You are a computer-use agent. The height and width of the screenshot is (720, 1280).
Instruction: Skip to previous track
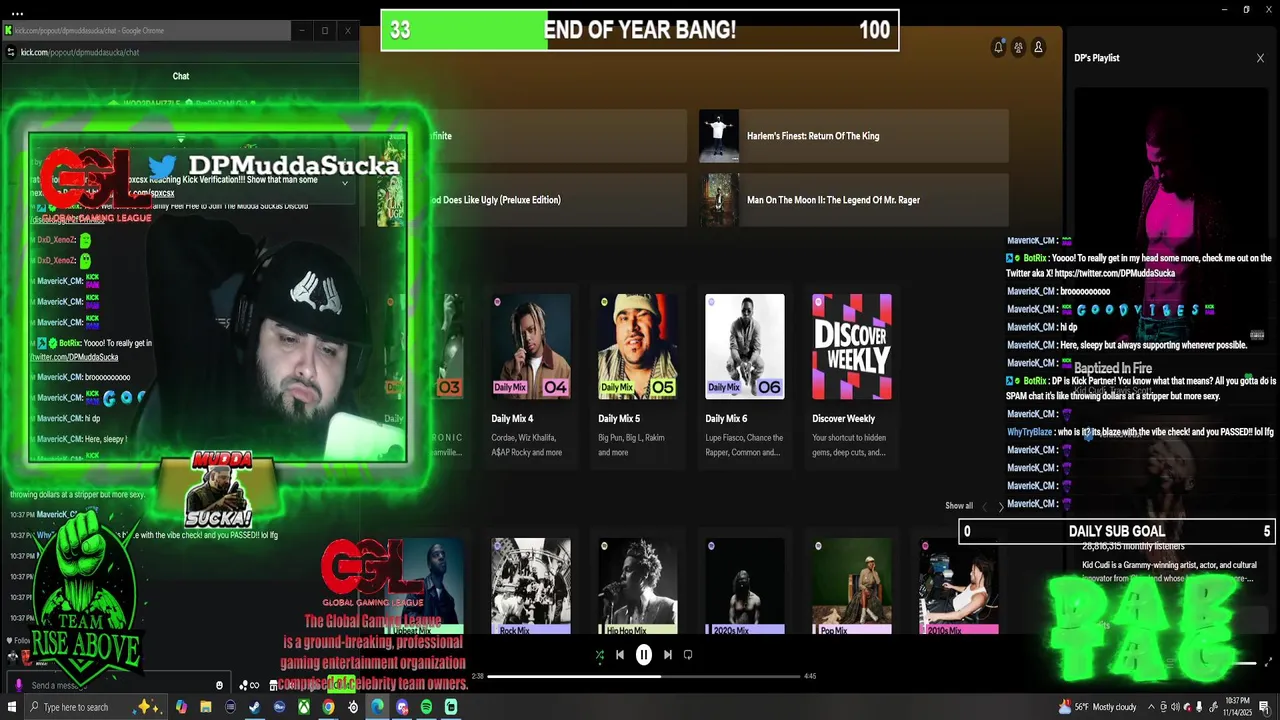[x=620, y=655]
